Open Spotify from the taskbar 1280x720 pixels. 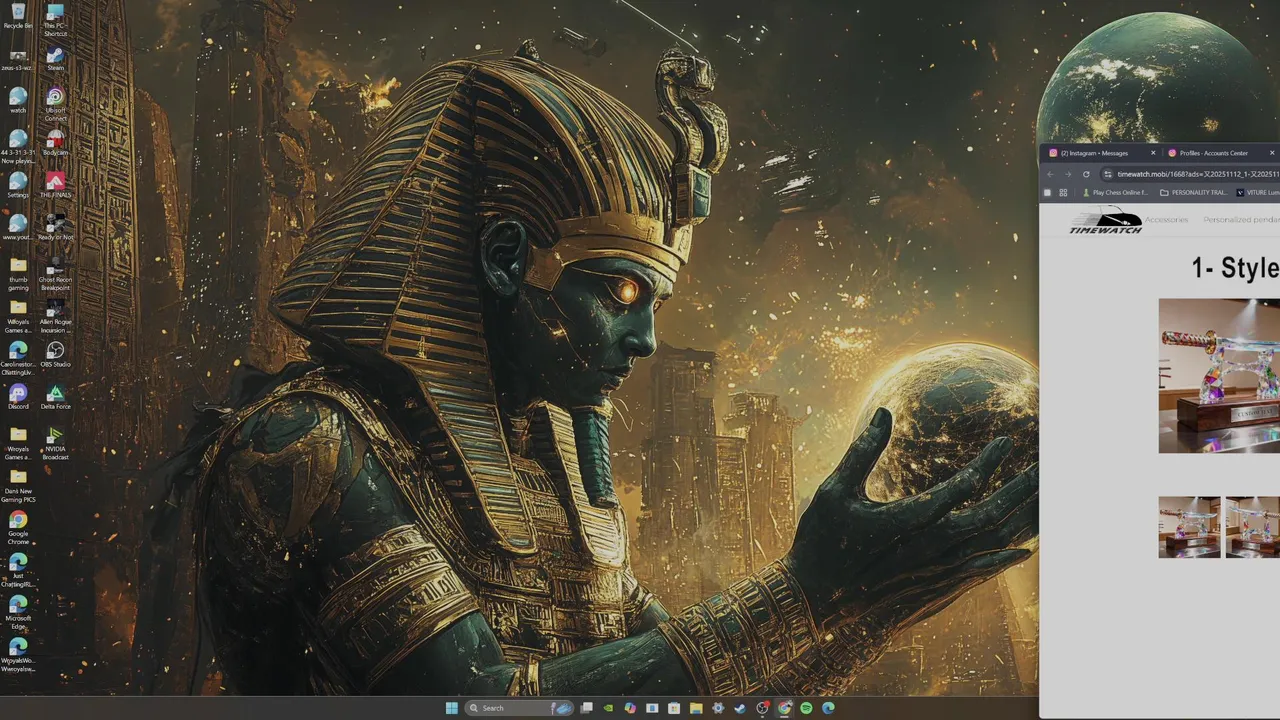click(x=806, y=708)
